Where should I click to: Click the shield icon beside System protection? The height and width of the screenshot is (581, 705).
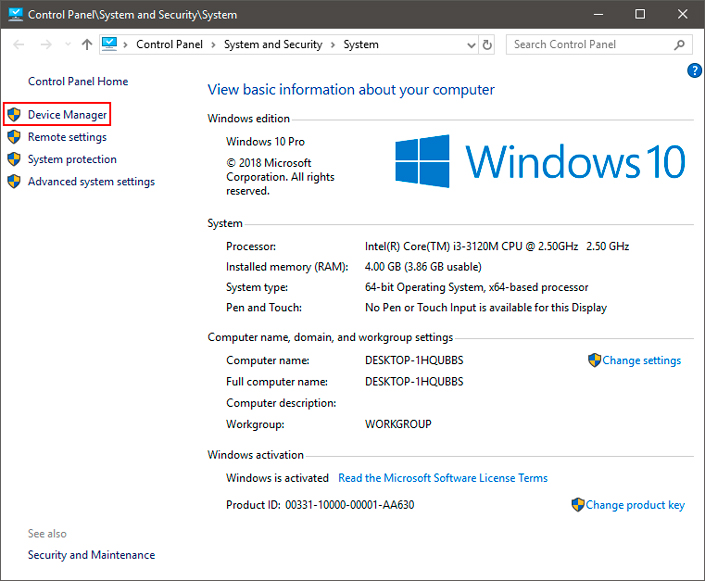coord(14,159)
